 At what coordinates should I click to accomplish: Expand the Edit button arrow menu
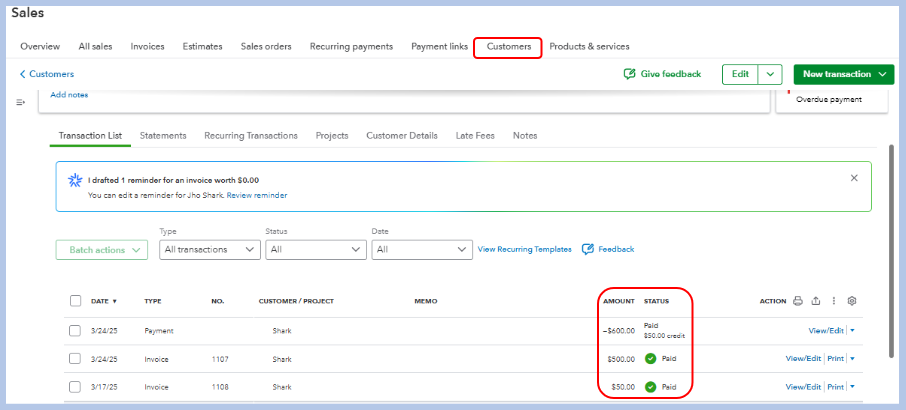tap(769, 74)
